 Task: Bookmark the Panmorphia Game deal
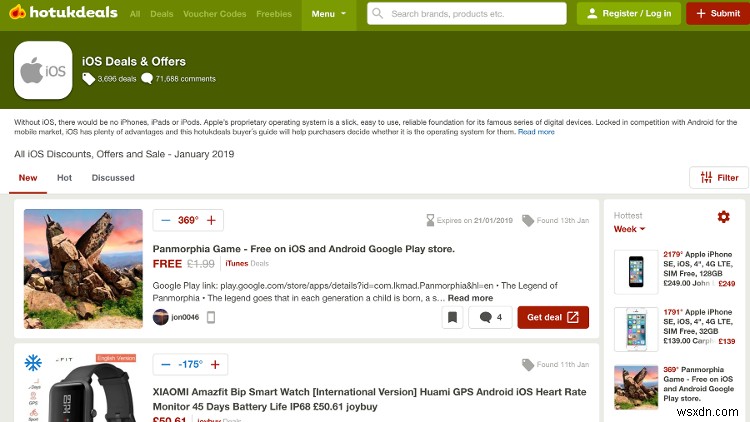(x=452, y=317)
